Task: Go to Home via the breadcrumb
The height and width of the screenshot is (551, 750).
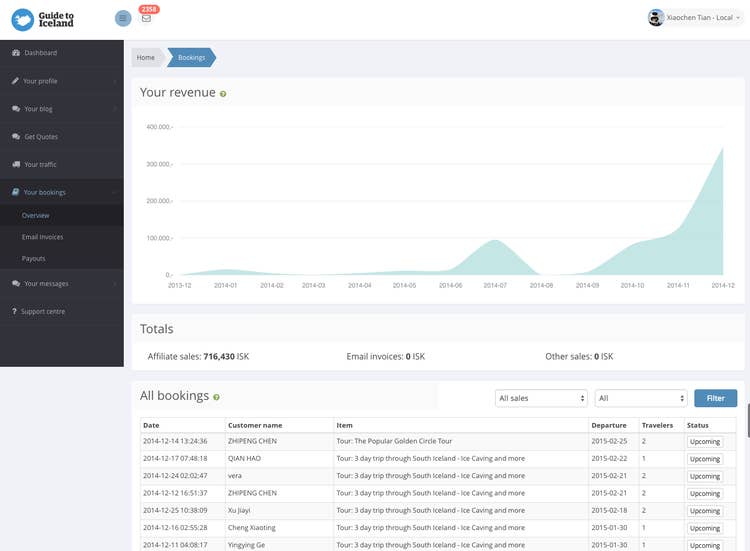Action: pyautogui.click(x=146, y=58)
